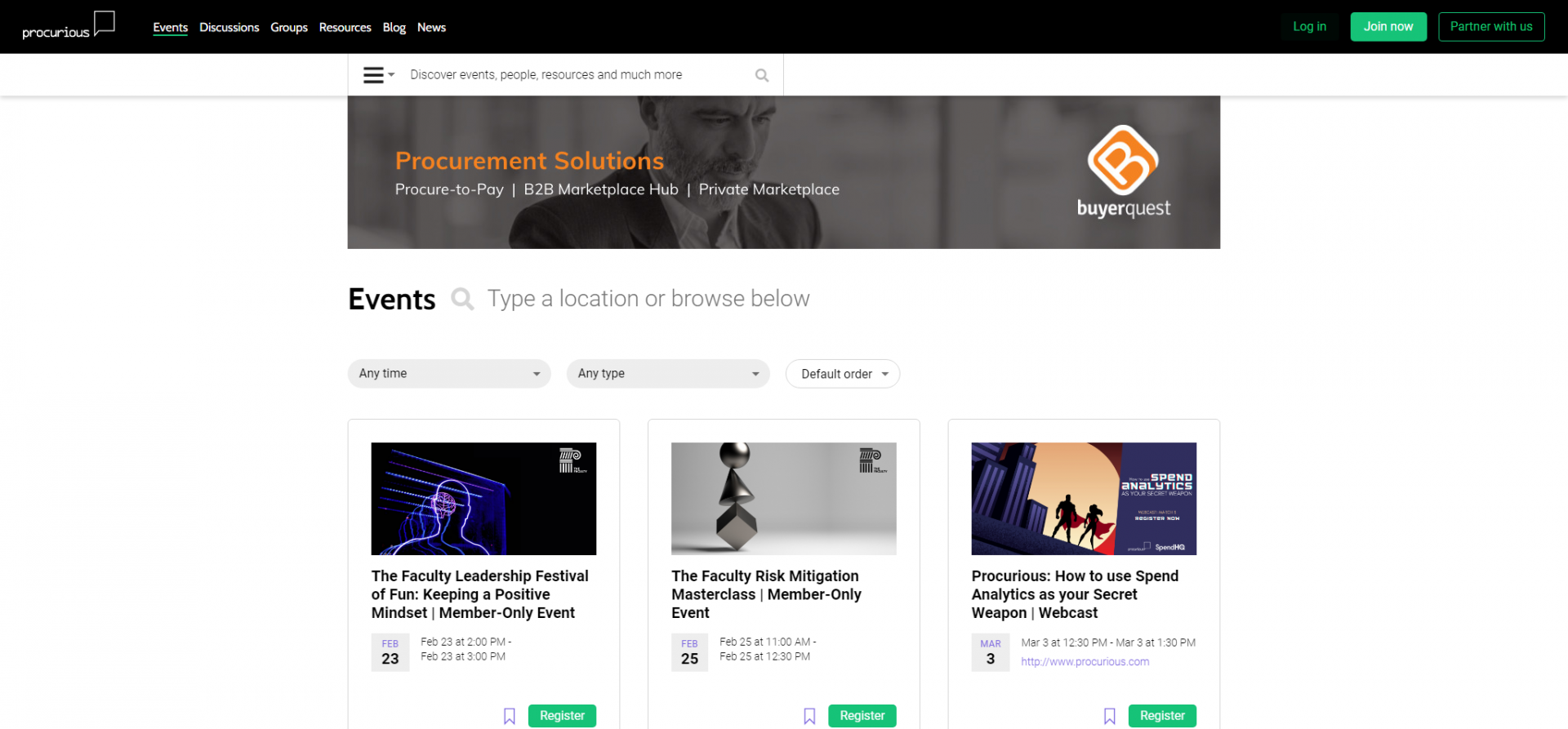The image size is (1568, 729).
Task: Click the Join now button
Action: tap(1388, 27)
